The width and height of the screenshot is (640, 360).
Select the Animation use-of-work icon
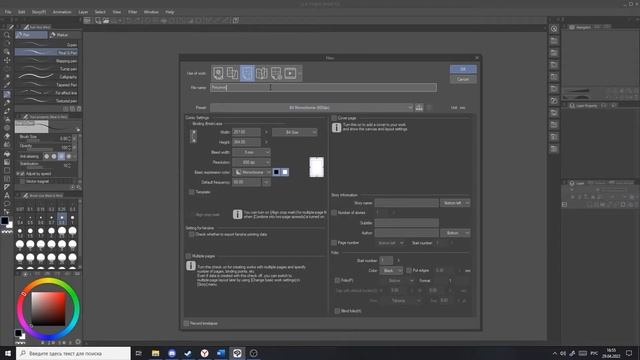(x=290, y=73)
